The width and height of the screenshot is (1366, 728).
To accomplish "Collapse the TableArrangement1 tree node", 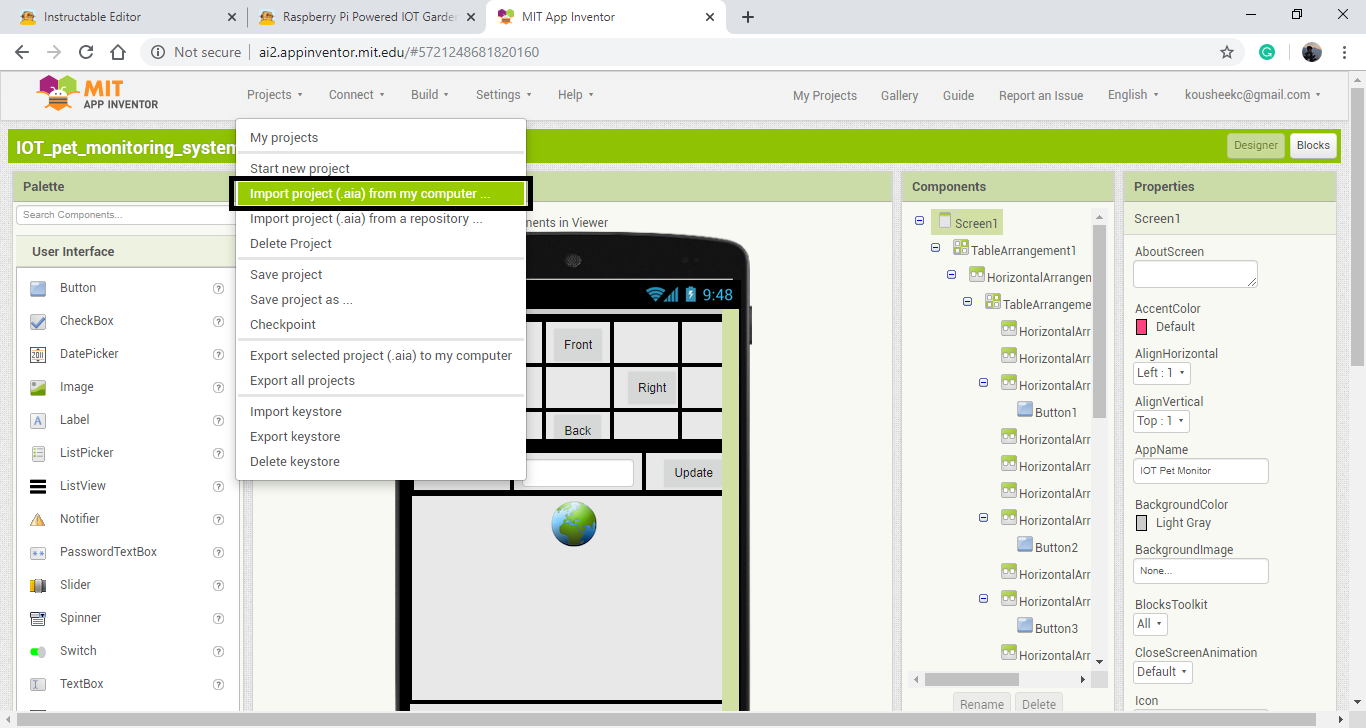I will [936, 249].
